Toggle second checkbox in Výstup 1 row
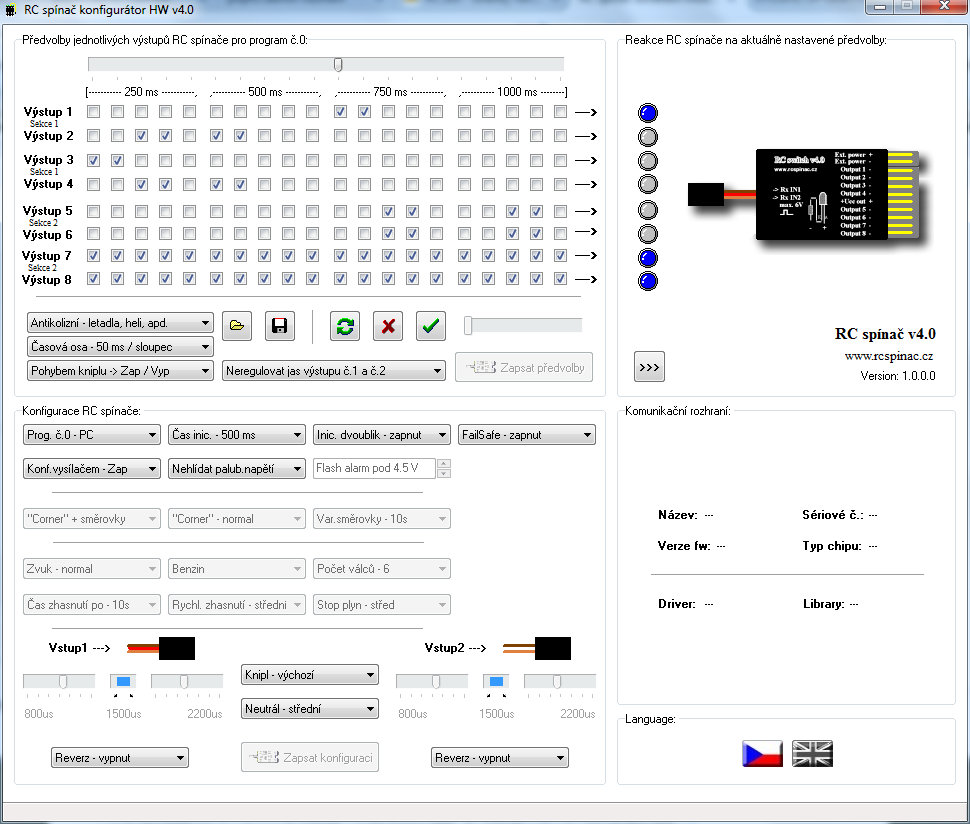 click(x=118, y=112)
